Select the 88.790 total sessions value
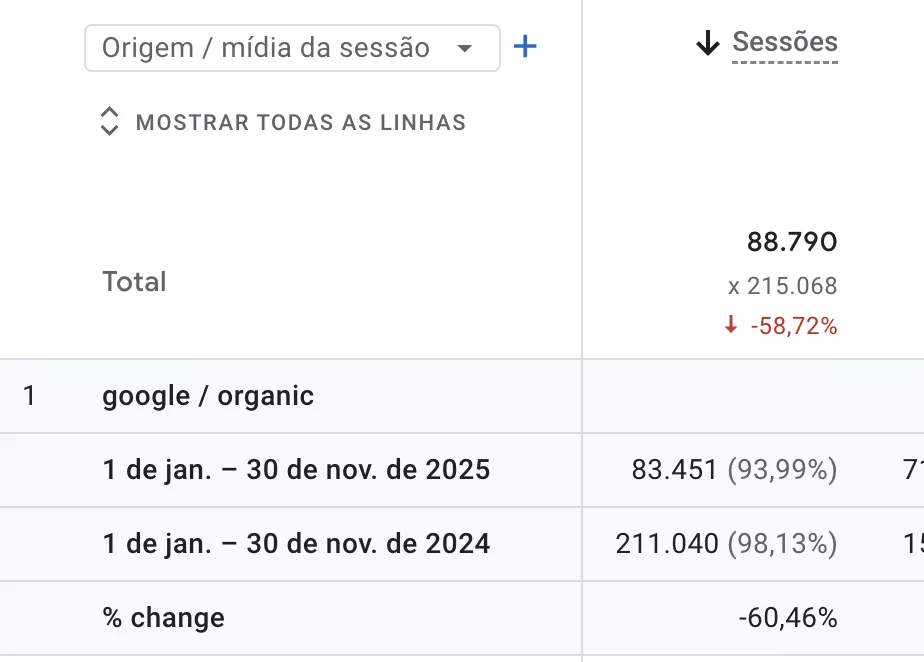The height and width of the screenshot is (662, 924). [792, 242]
